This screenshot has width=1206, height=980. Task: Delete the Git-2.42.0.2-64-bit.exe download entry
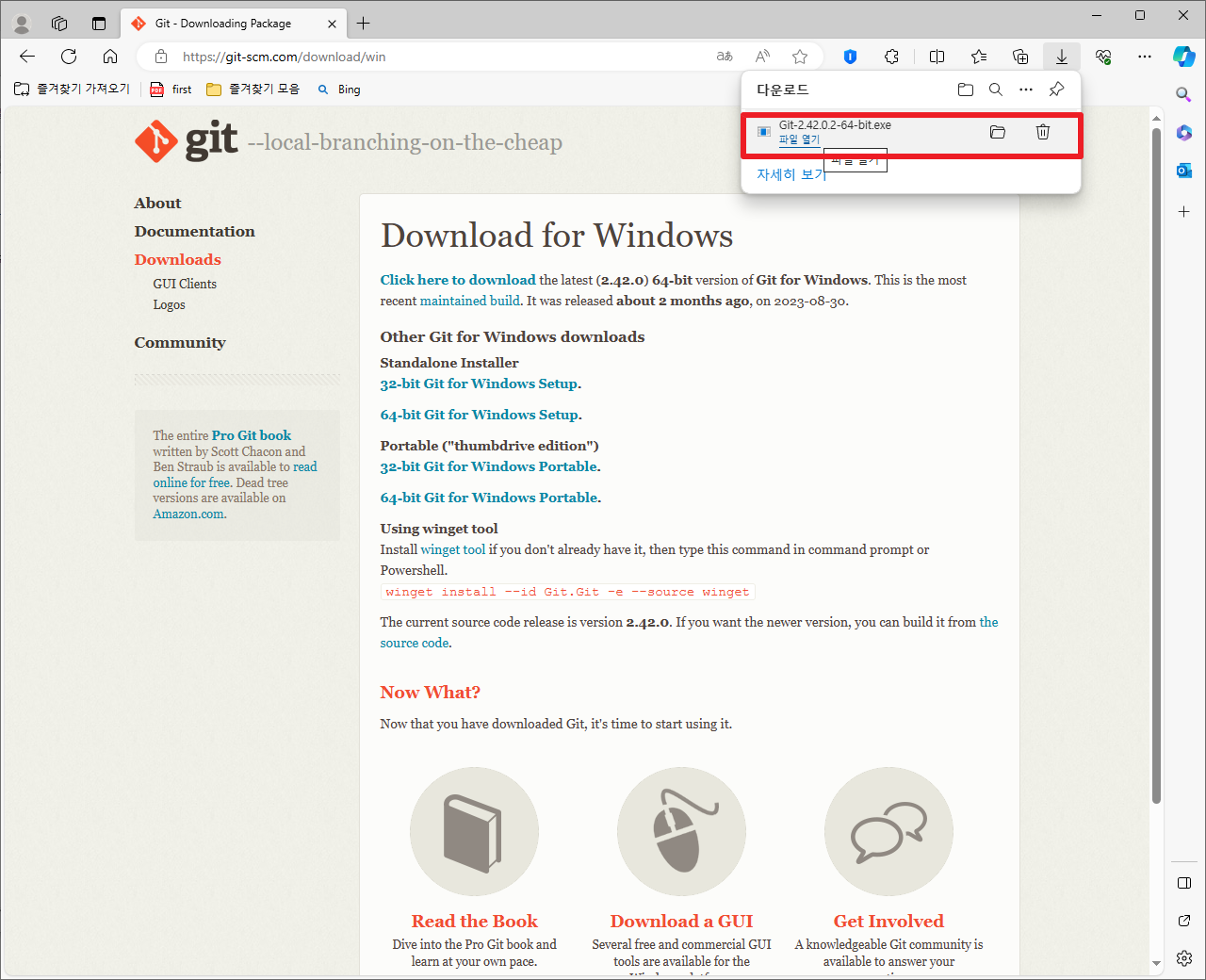[1043, 132]
